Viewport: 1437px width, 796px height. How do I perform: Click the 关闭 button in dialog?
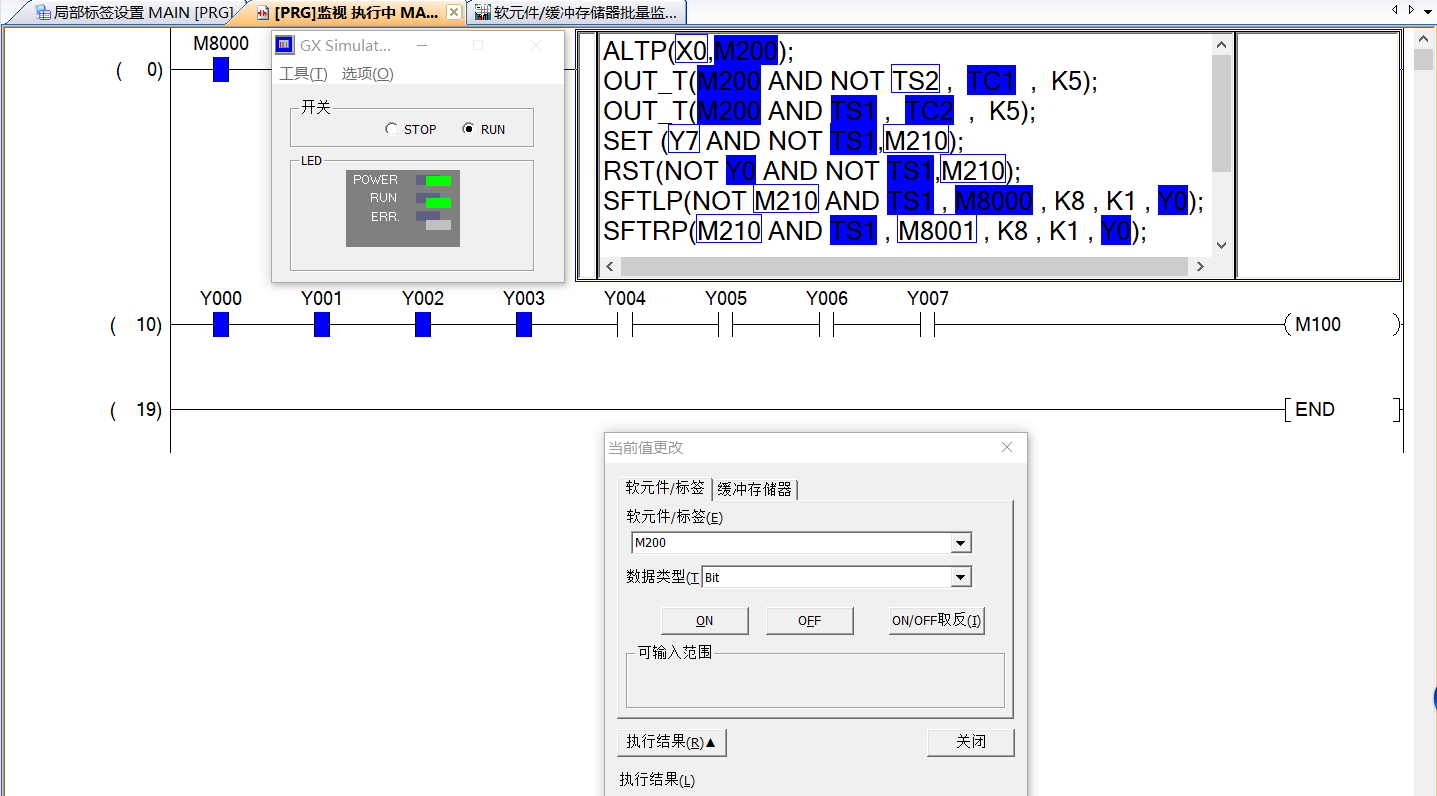coord(970,742)
